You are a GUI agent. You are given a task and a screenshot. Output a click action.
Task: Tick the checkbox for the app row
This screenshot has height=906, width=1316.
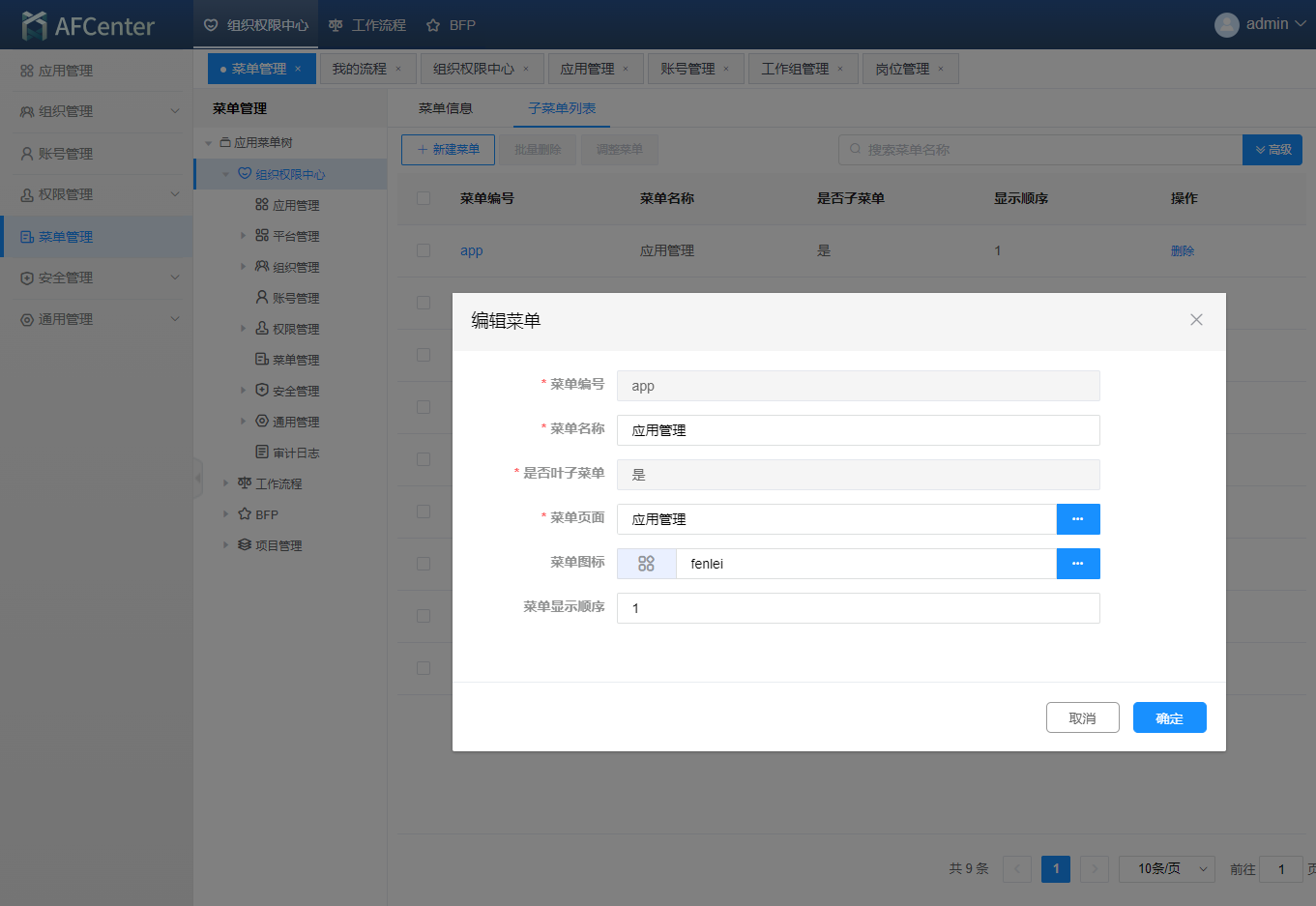pos(424,250)
